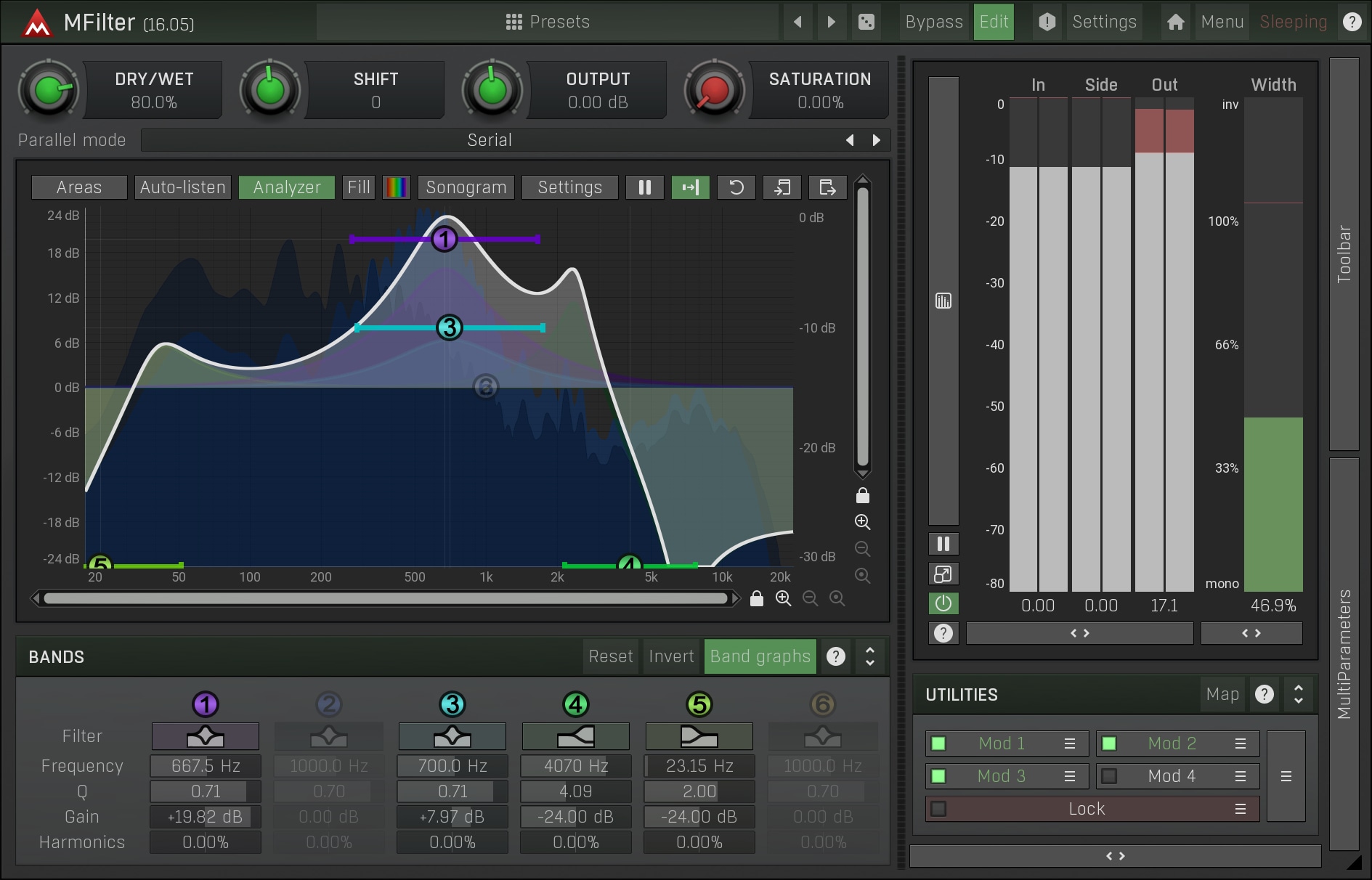
Task: Toggle the Analyzer button
Action: tap(287, 187)
